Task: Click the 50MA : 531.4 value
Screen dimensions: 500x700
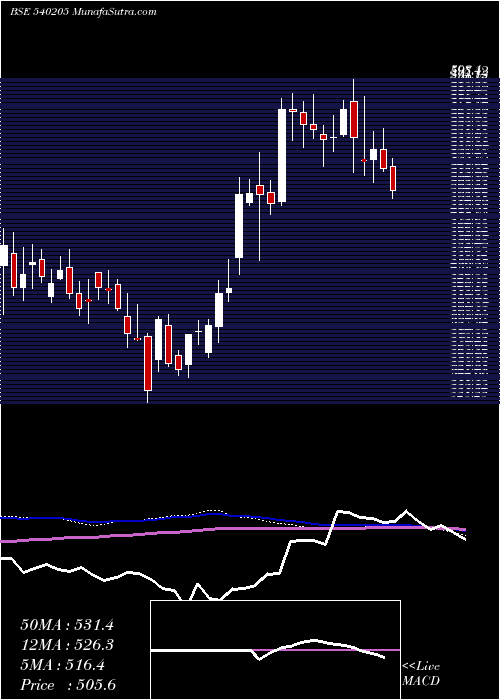Action: click(67, 625)
